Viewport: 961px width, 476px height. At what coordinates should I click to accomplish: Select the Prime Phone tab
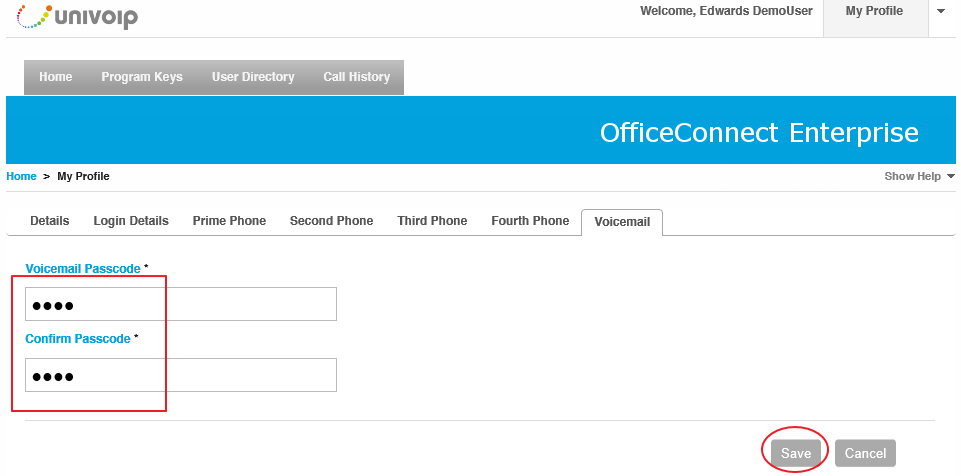[x=229, y=221]
